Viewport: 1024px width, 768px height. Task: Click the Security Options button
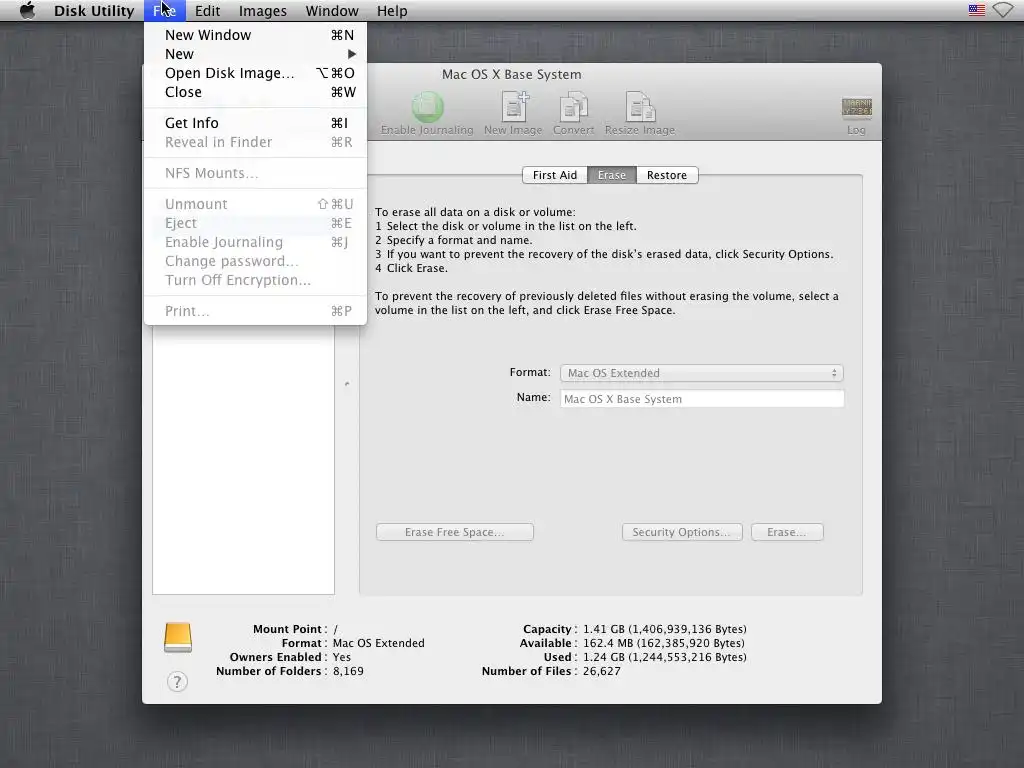pyautogui.click(x=682, y=532)
